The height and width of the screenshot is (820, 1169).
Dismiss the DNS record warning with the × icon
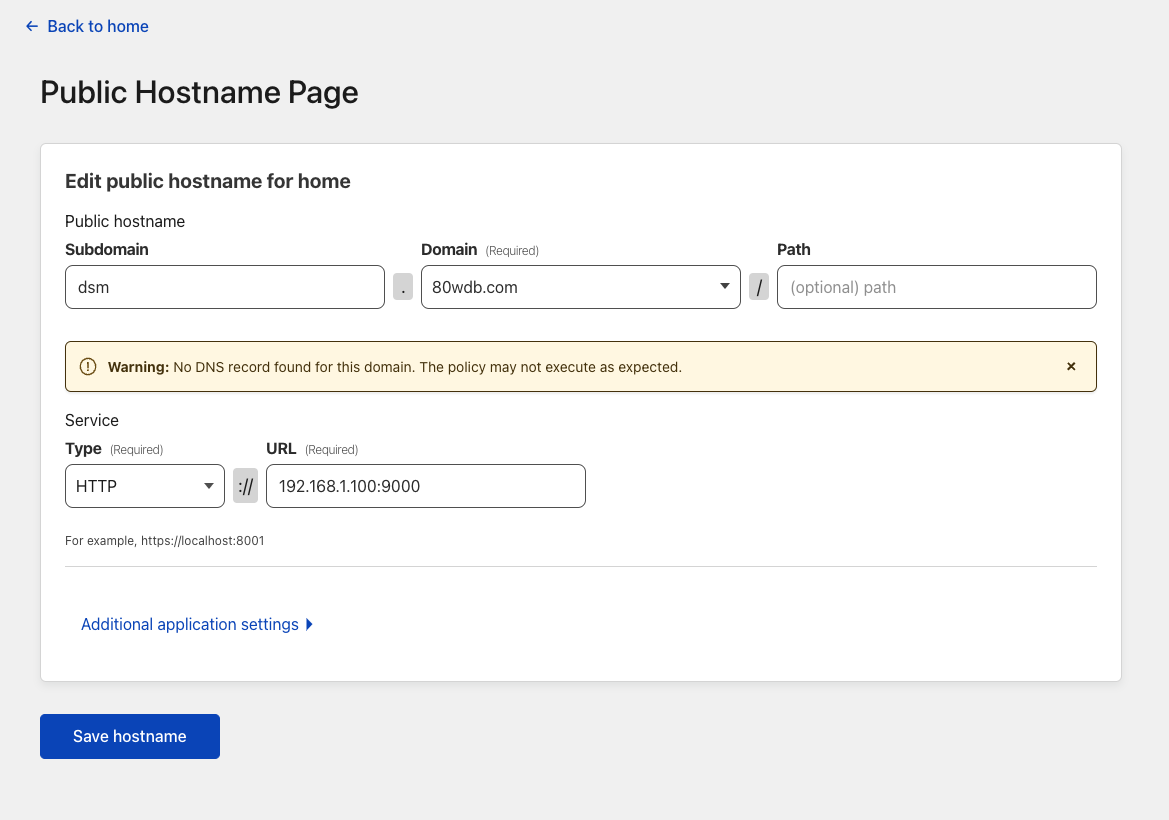tap(1071, 366)
